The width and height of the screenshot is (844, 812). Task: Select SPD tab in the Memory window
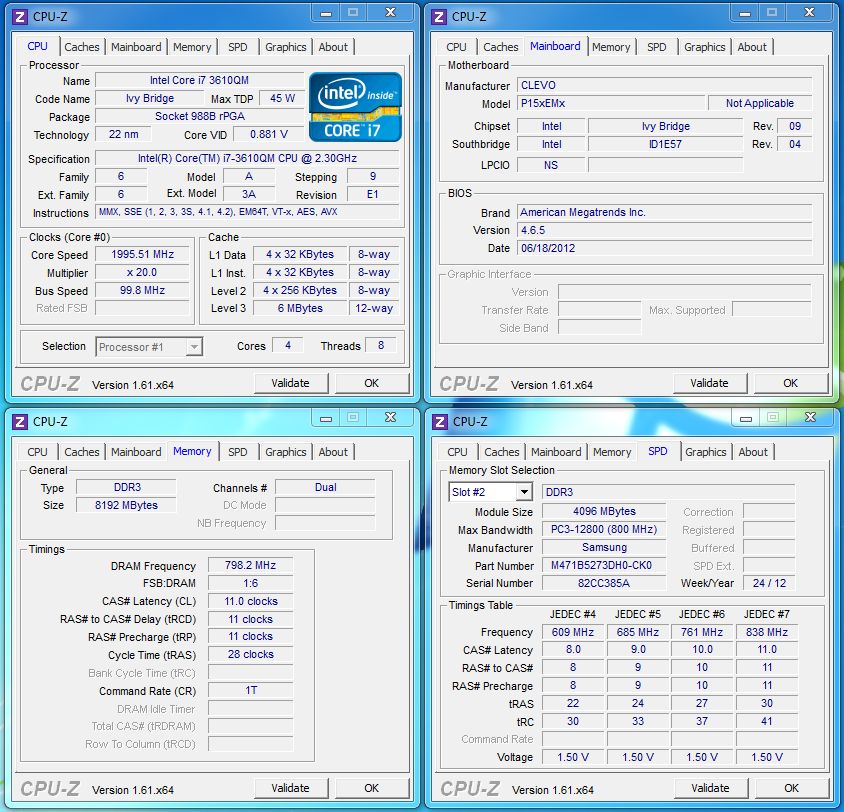[238, 452]
